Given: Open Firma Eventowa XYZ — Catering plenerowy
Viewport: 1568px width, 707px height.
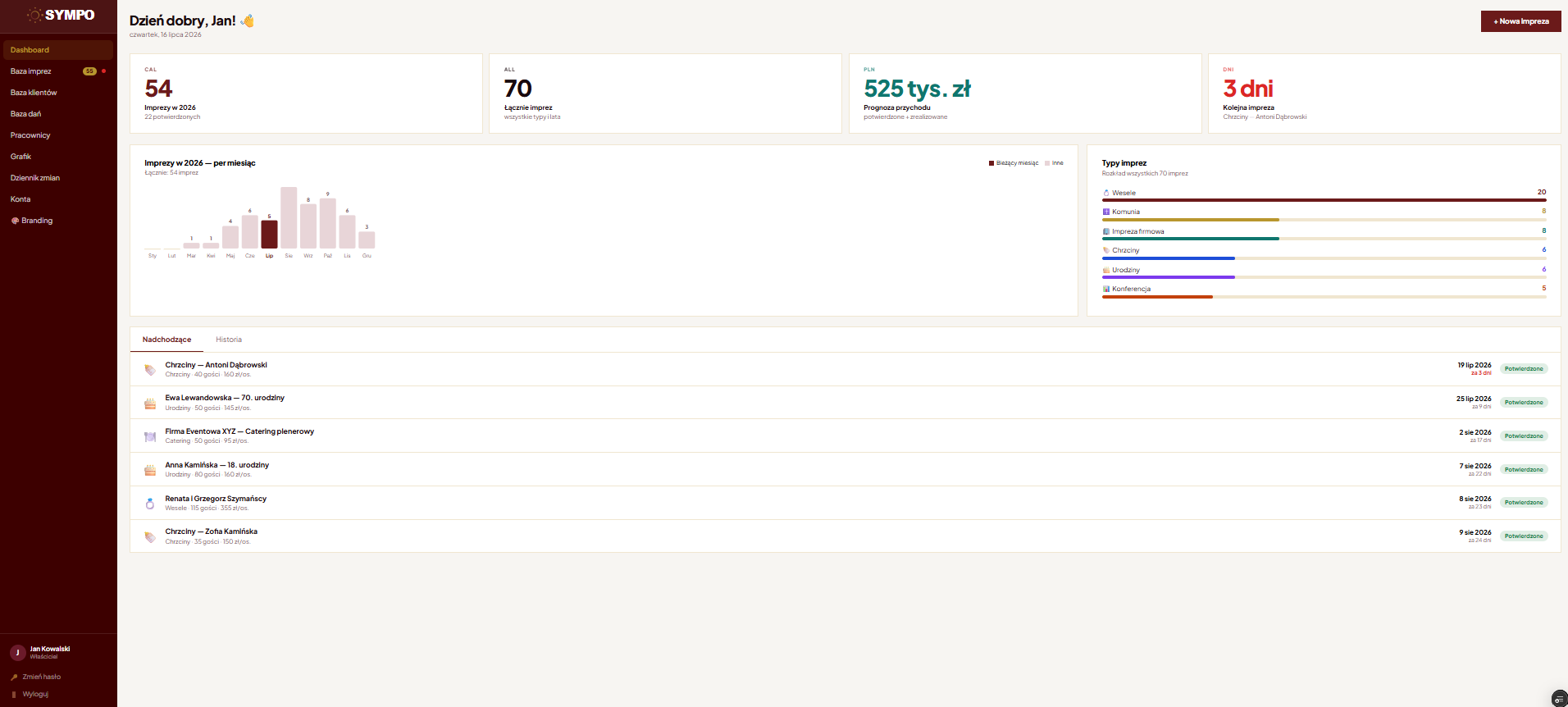Looking at the screenshot, I should 845,436.
